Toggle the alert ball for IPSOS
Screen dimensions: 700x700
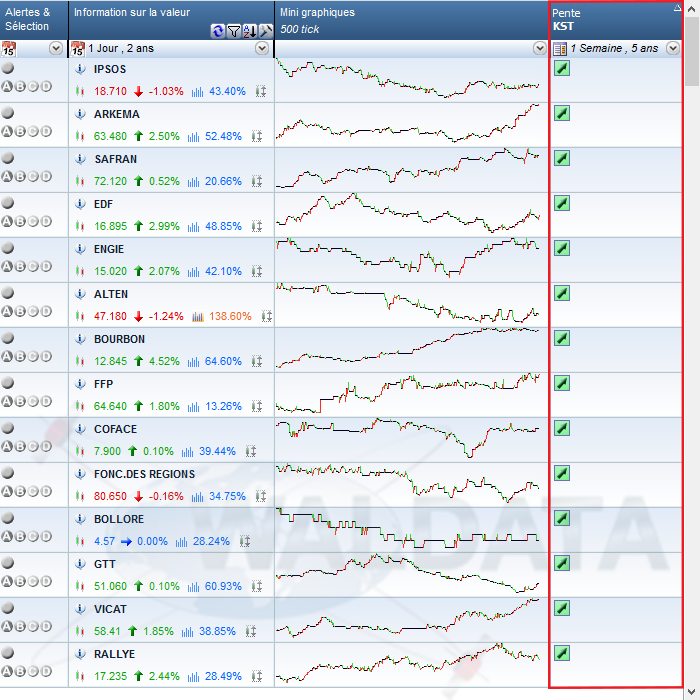click(x=8, y=68)
